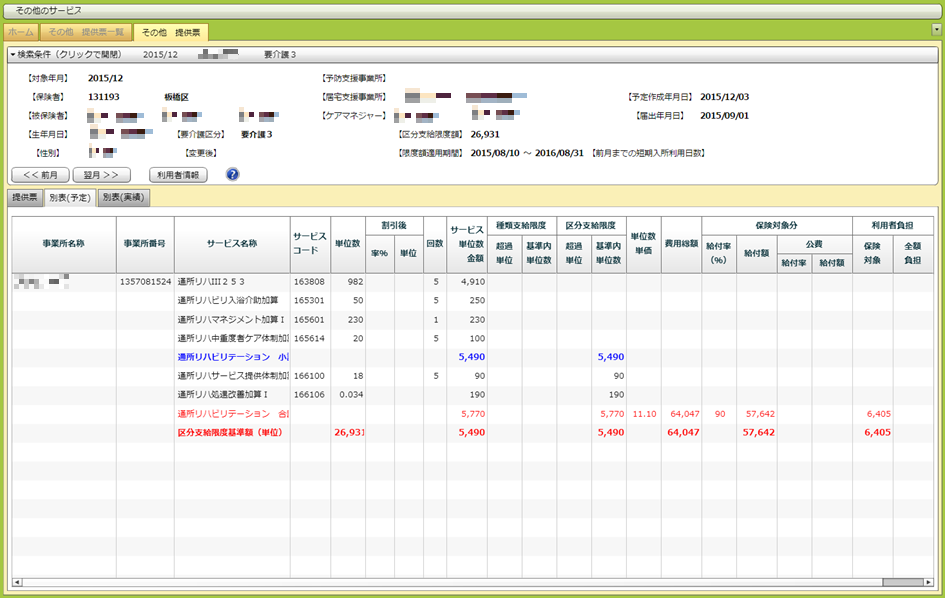This screenshot has width=945, height=598.
Task: Click the horizontal scrollbar left arrow
Action: (x=16, y=582)
